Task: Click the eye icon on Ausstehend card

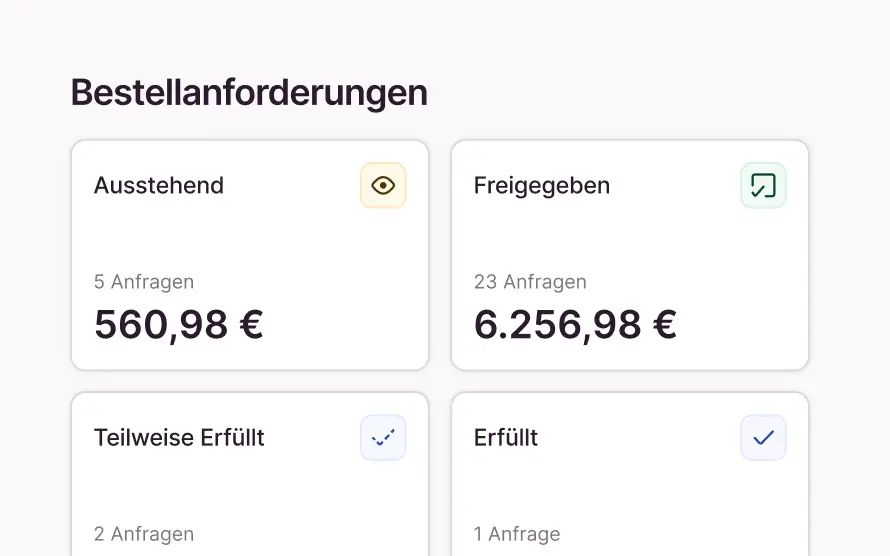Action: point(383,185)
